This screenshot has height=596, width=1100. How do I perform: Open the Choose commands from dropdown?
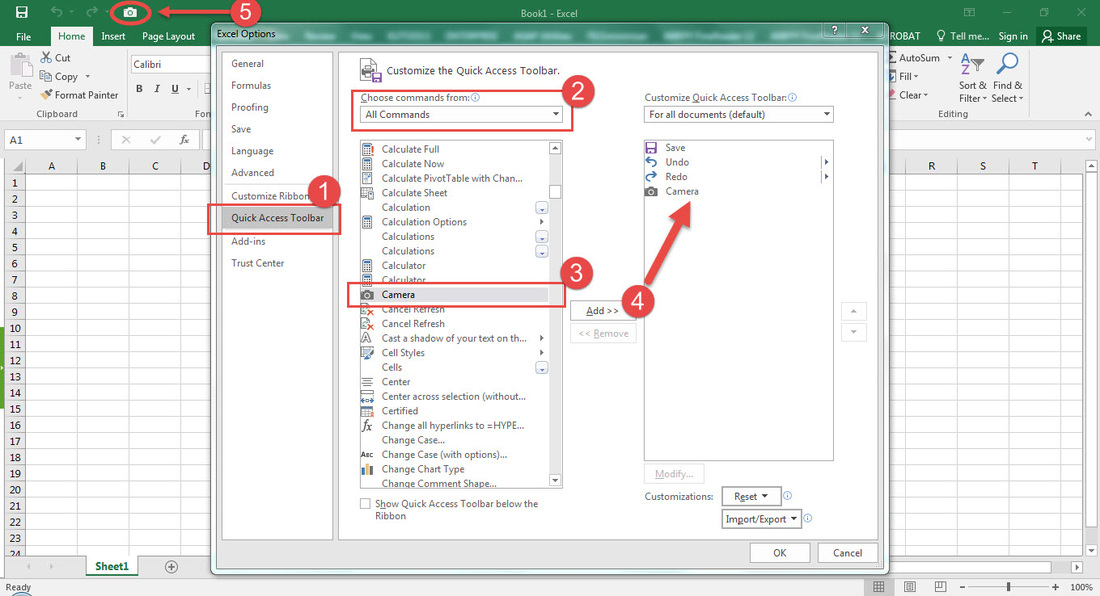pos(462,114)
